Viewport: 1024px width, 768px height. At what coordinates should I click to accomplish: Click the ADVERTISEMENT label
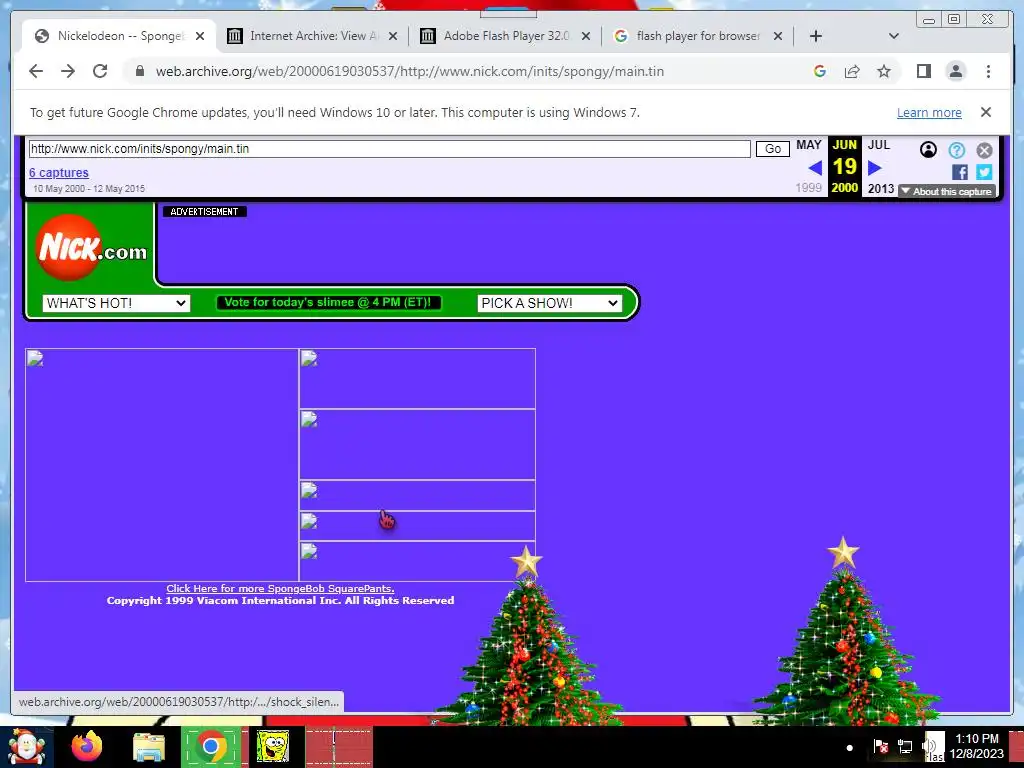point(204,212)
